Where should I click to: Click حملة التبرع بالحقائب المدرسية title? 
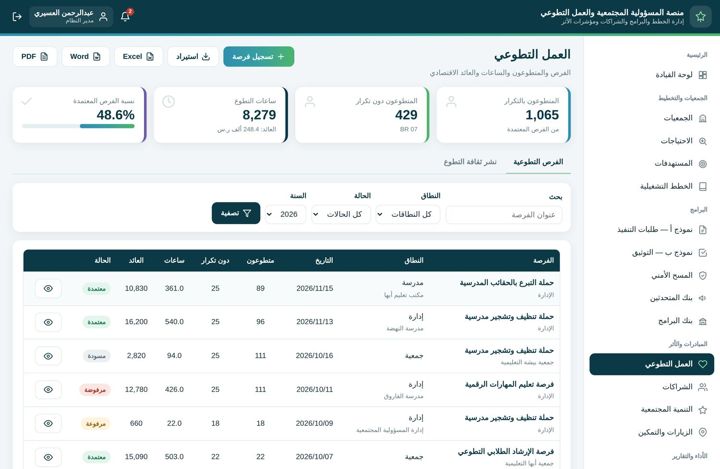pyautogui.click(x=507, y=283)
